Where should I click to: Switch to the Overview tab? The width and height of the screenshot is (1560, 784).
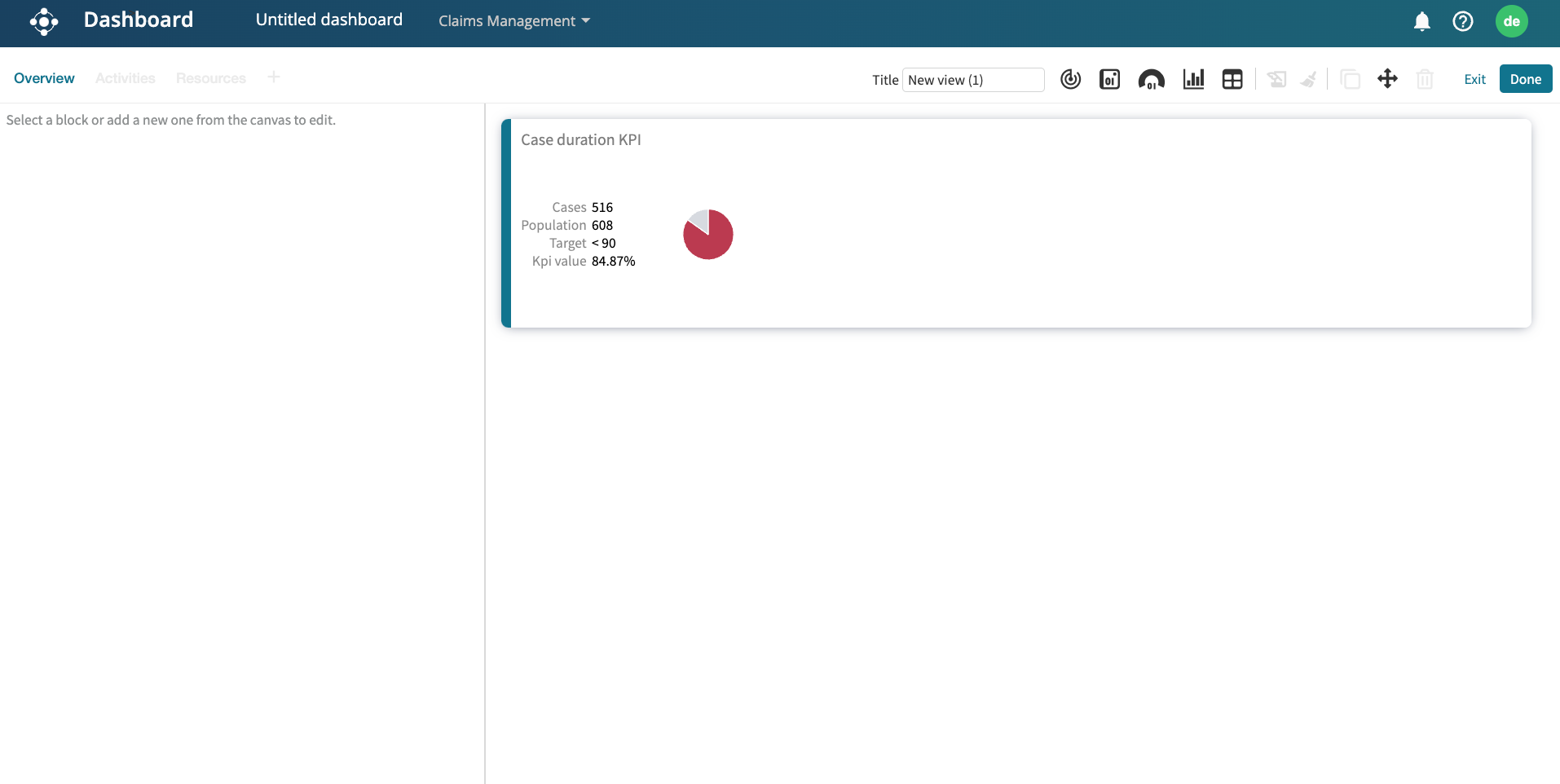tap(44, 78)
